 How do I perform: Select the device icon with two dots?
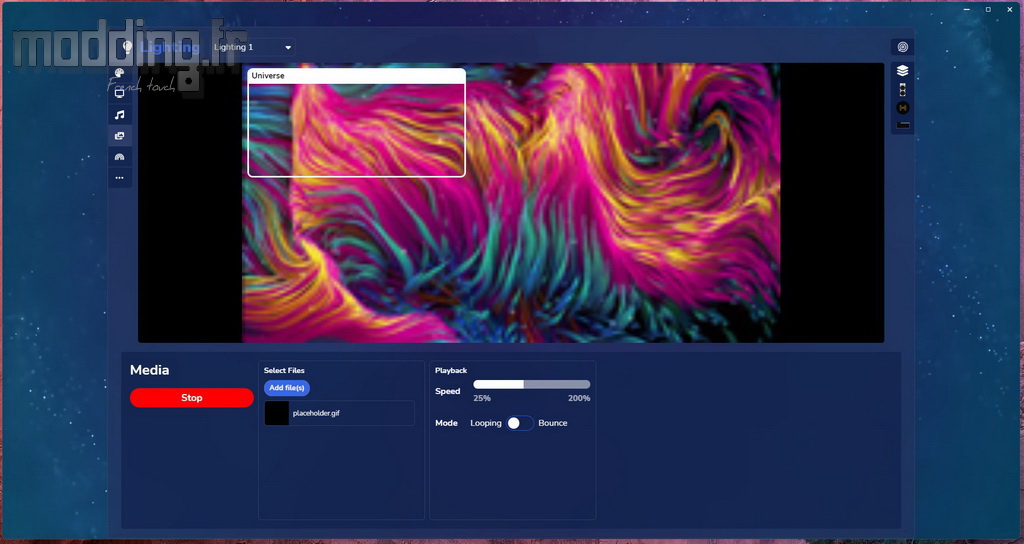(x=903, y=89)
